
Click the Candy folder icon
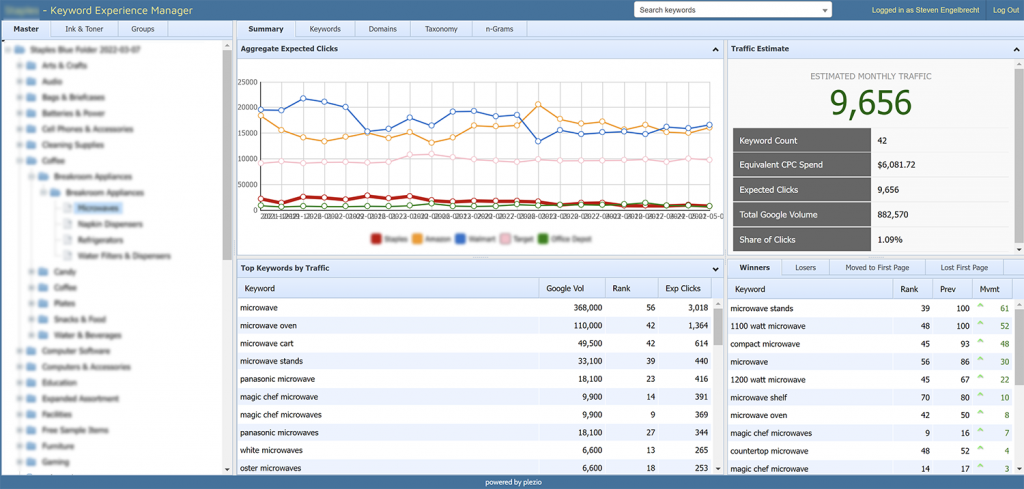click(x=43, y=272)
